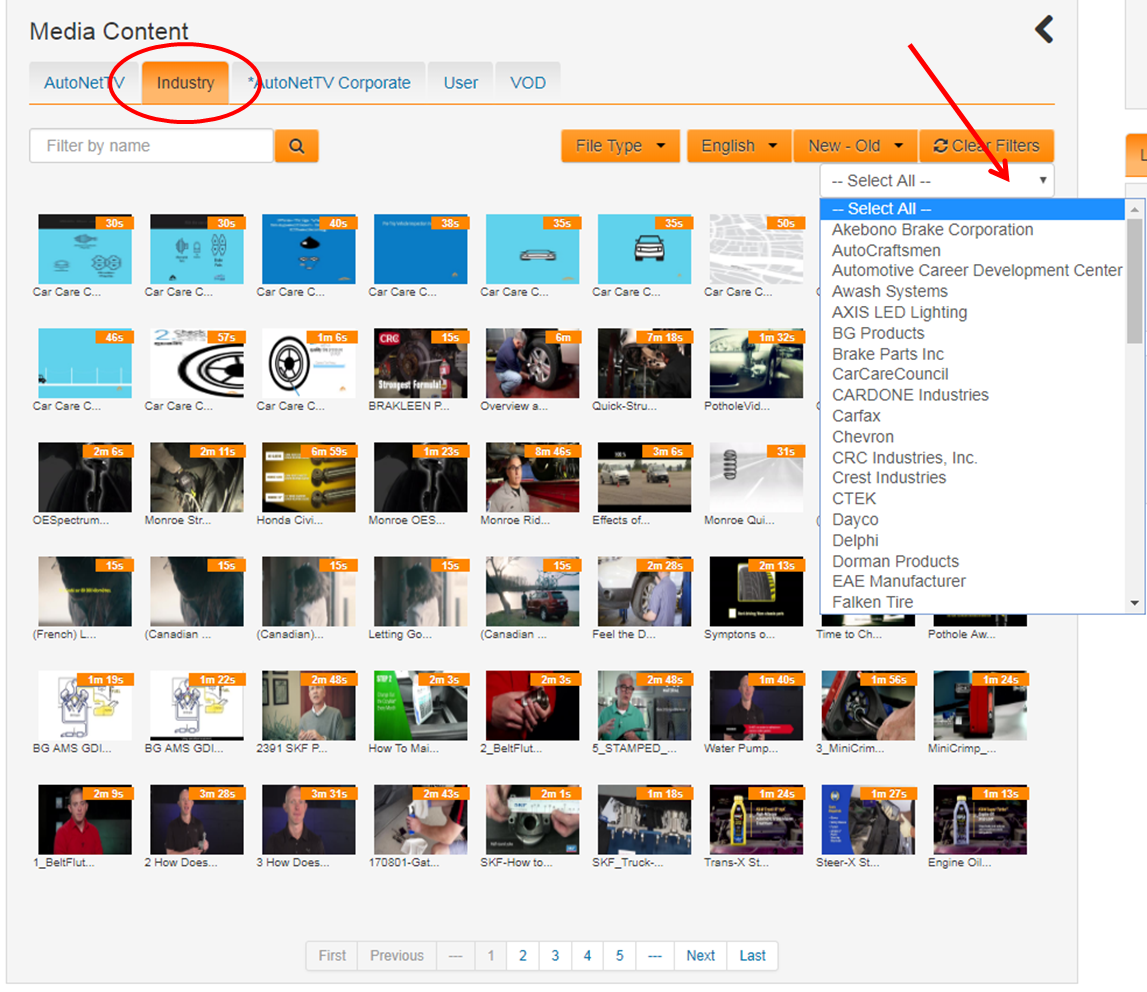This screenshot has width=1147, height=992.
Task: Click the Clear Filters button
Action: tap(986, 146)
